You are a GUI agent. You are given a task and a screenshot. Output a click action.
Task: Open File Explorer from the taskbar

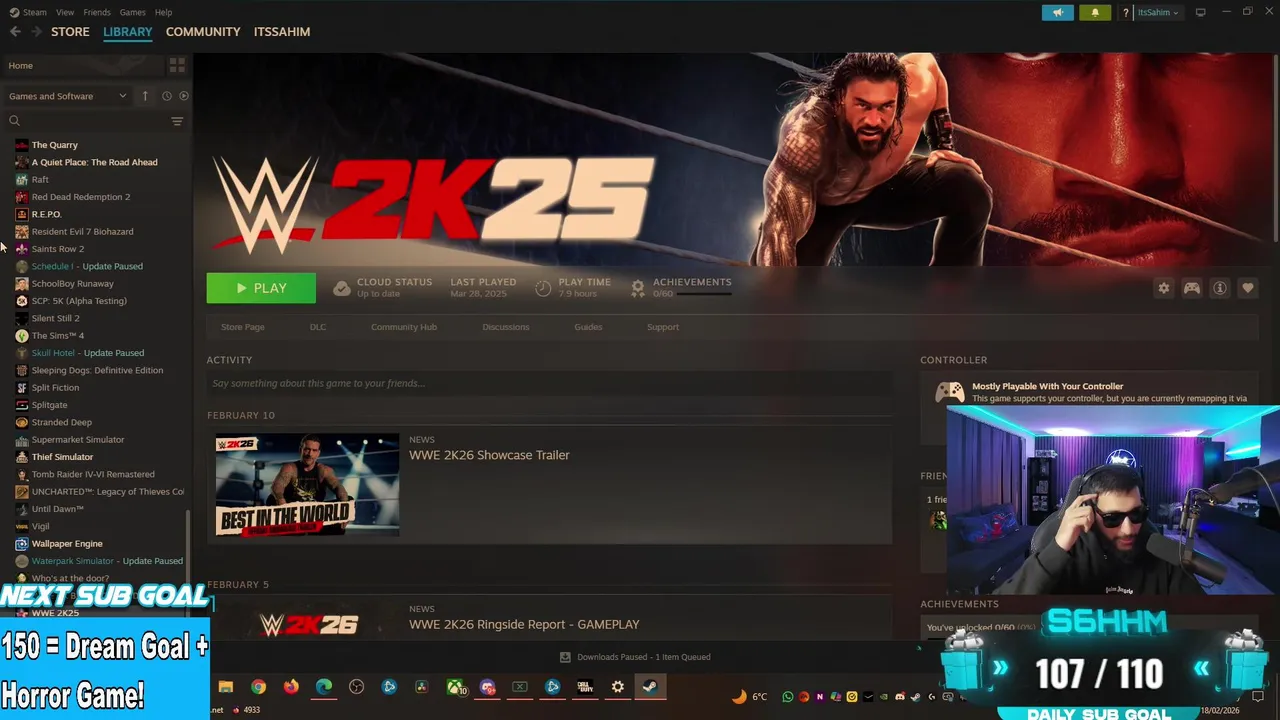pyautogui.click(x=226, y=687)
